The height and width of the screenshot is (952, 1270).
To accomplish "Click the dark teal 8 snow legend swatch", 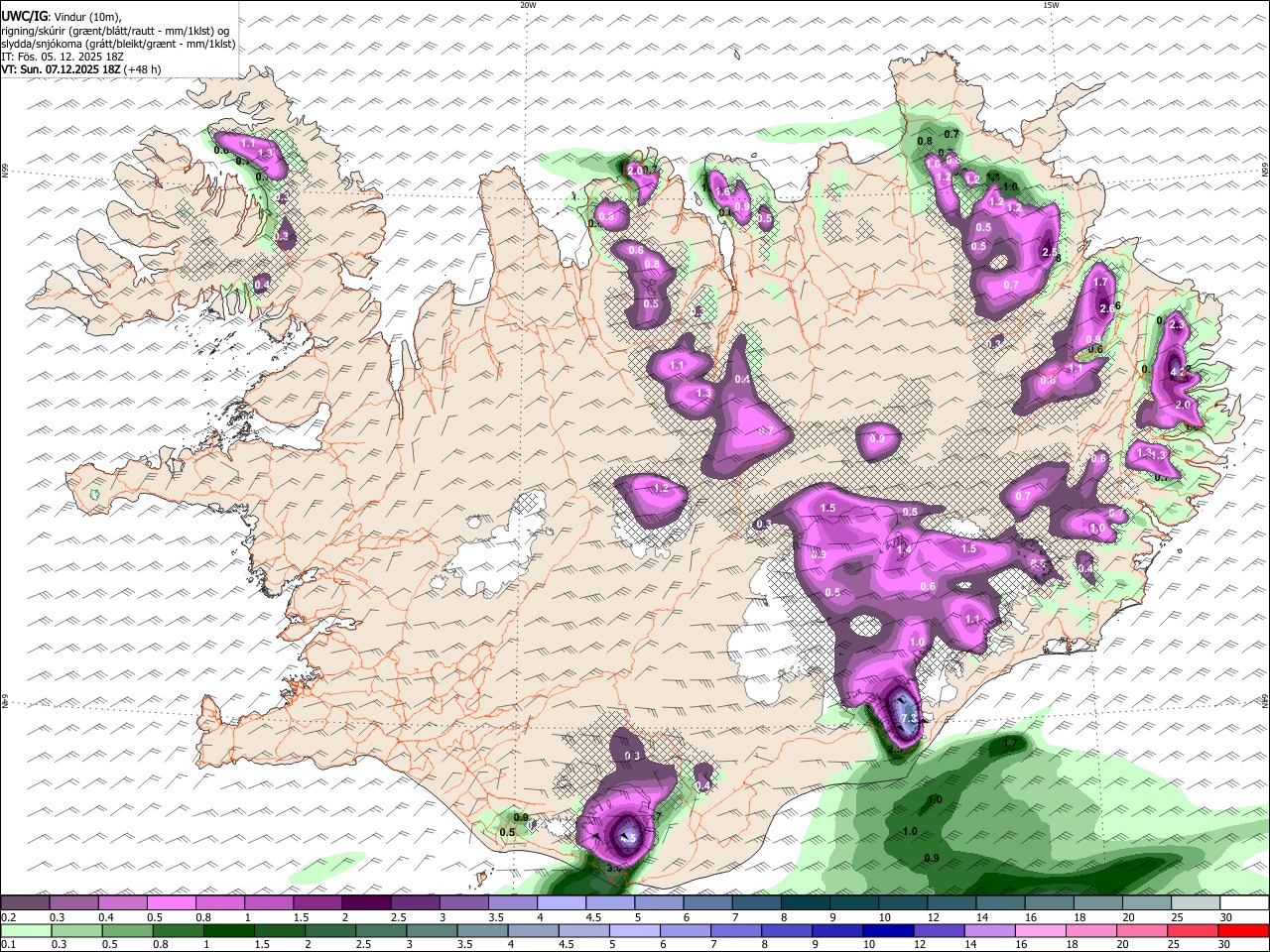I will pyautogui.click(x=805, y=903).
